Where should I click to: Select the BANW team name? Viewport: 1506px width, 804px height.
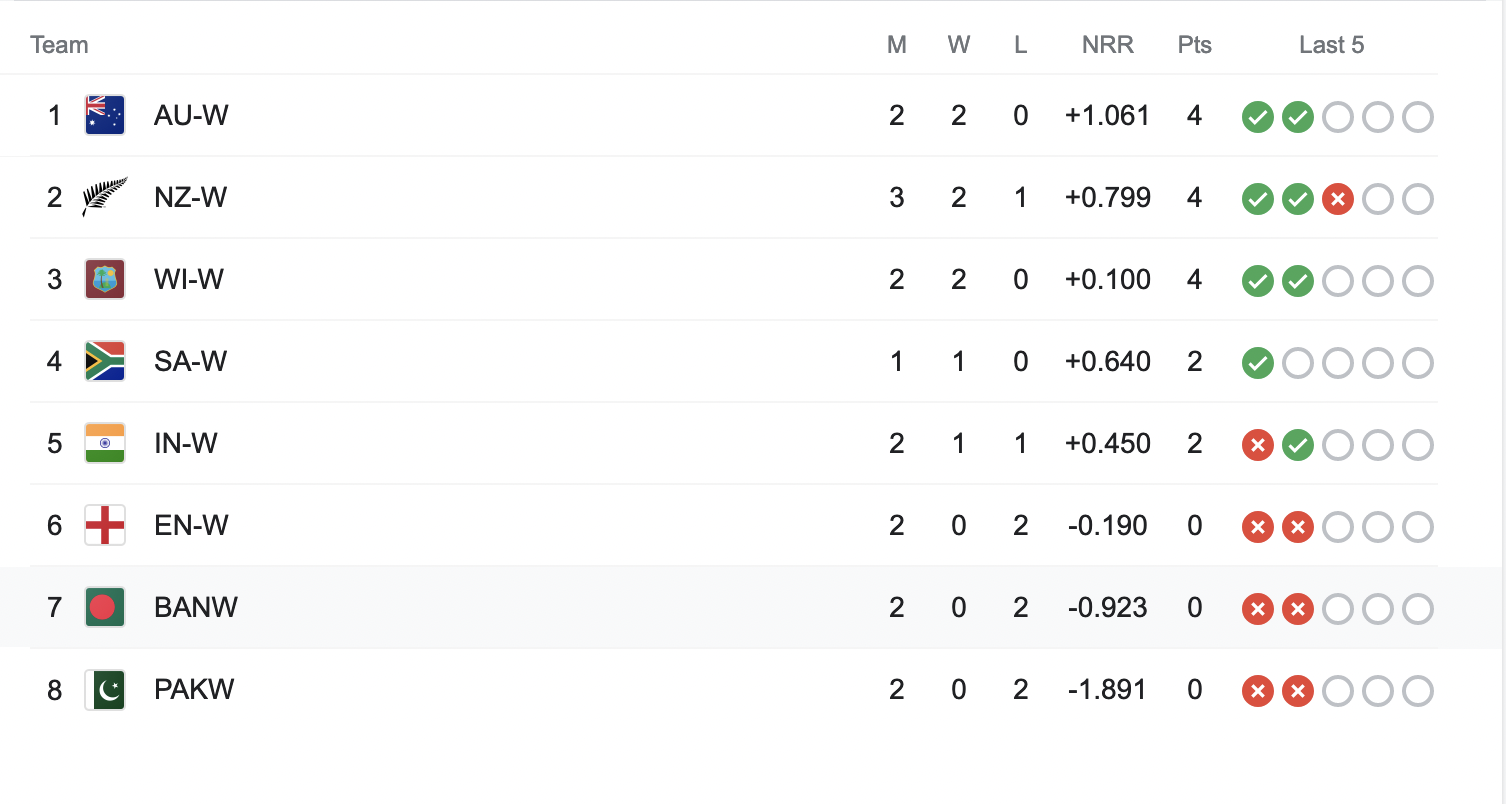tap(196, 608)
